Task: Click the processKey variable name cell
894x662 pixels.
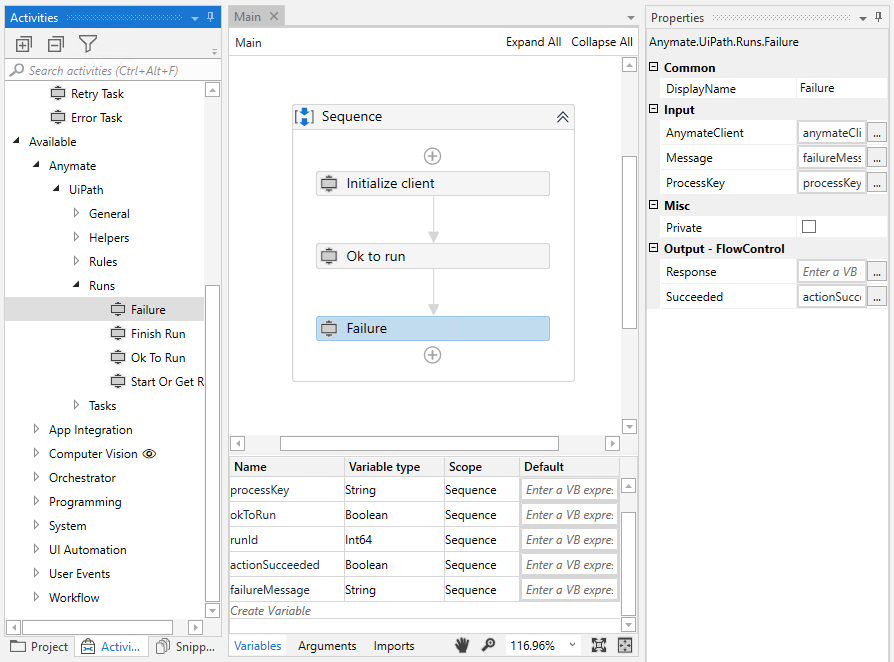Action: tap(286, 490)
